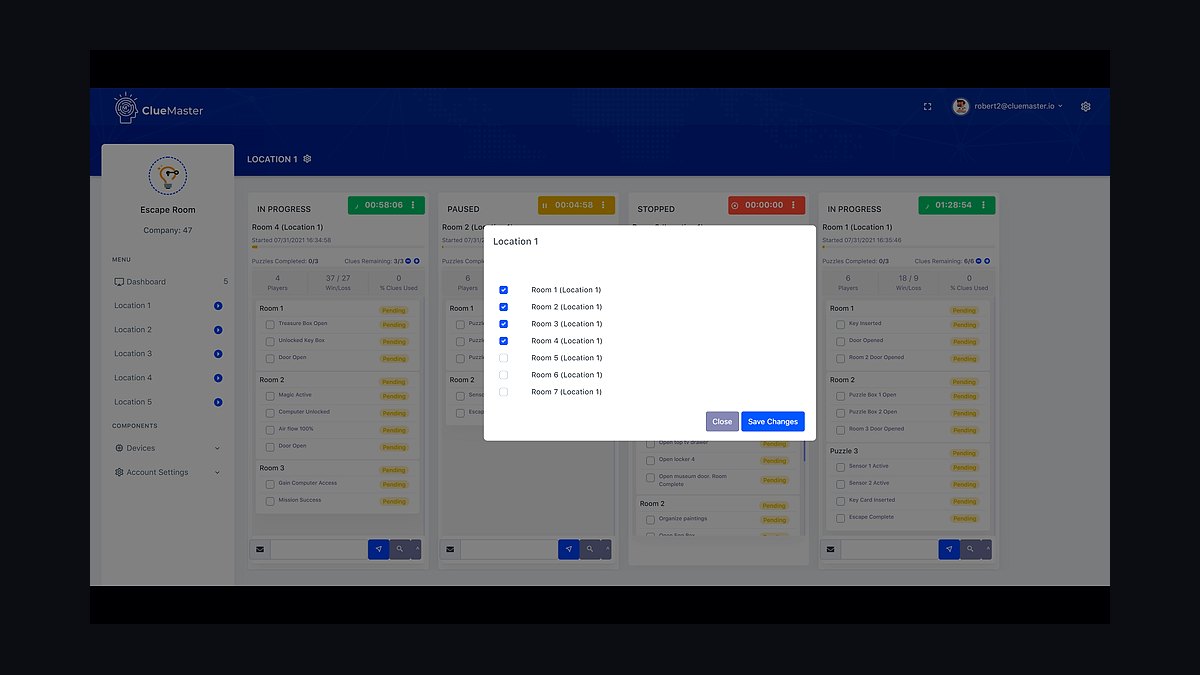Expand Account Settings menu in sidebar
This screenshot has height=675, width=1200.
(x=167, y=472)
